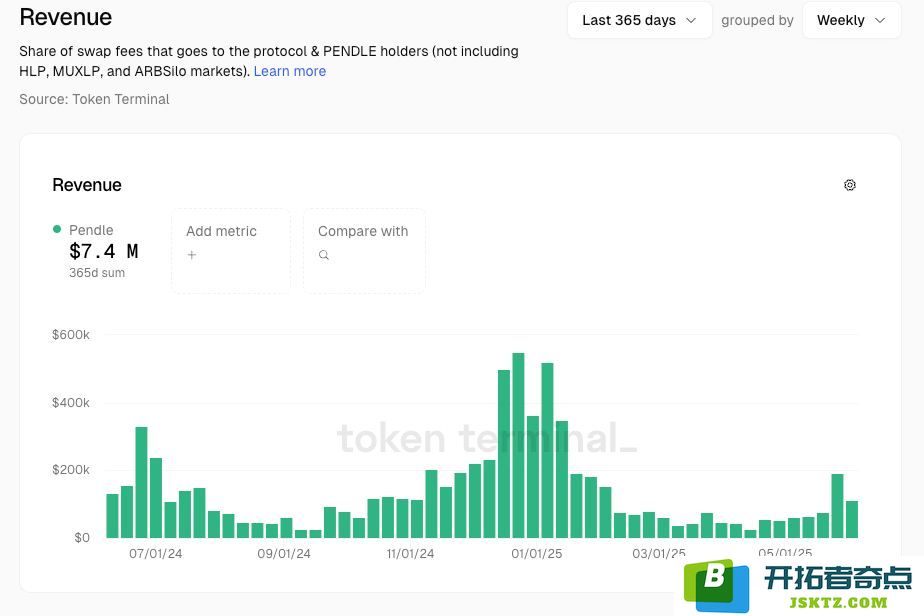Click the large Revenue page heading
The image size is (924, 616).
(x=65, y=17)
